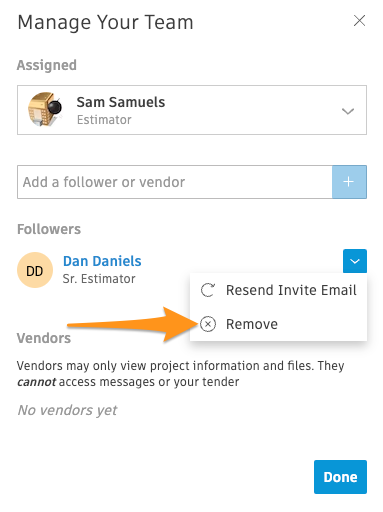Close the Manage Your Team dialog
383x512 pixels.
[x=359, y=21]
